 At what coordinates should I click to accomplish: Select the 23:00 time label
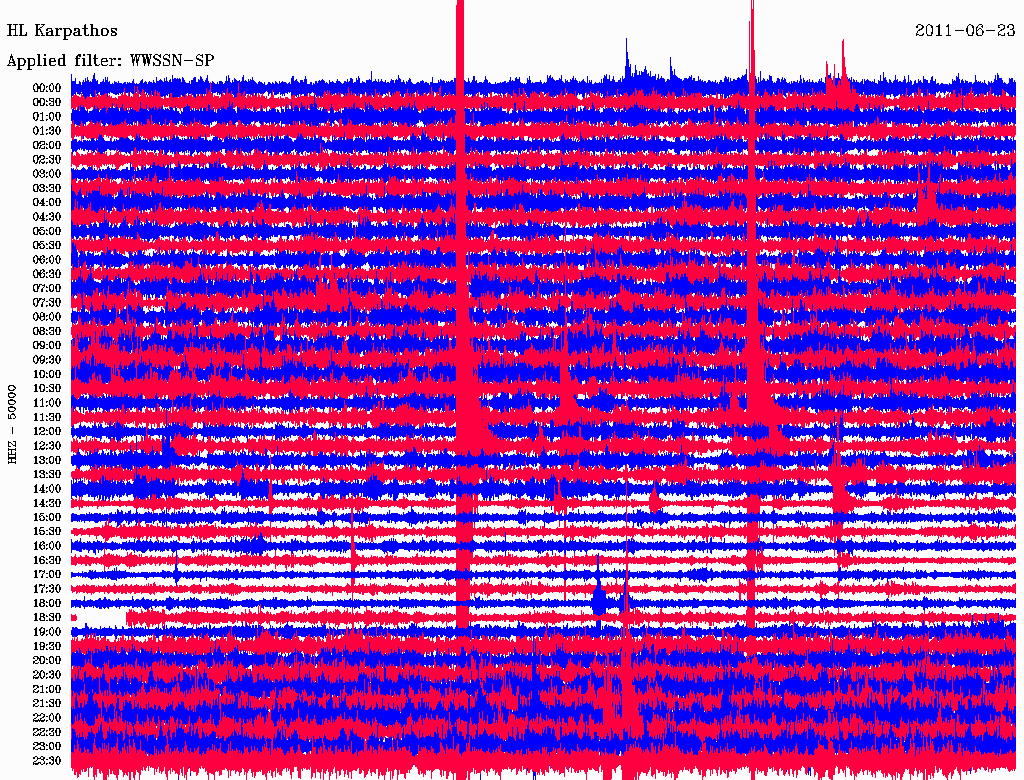[x=47, y=746]
